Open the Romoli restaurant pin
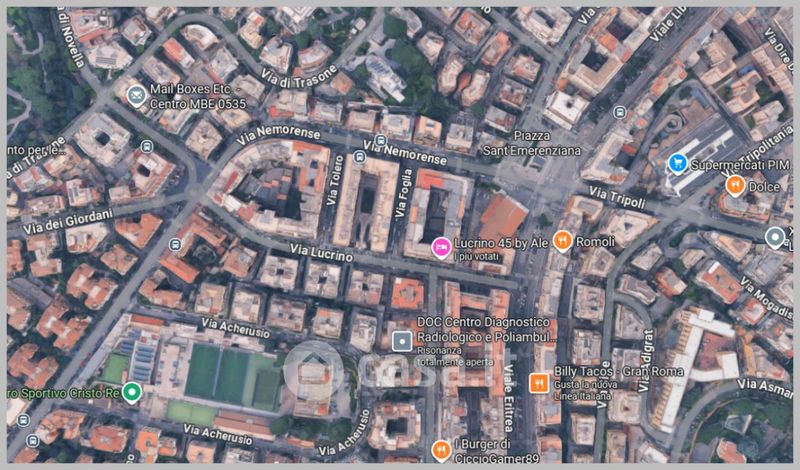 [562, 241]
